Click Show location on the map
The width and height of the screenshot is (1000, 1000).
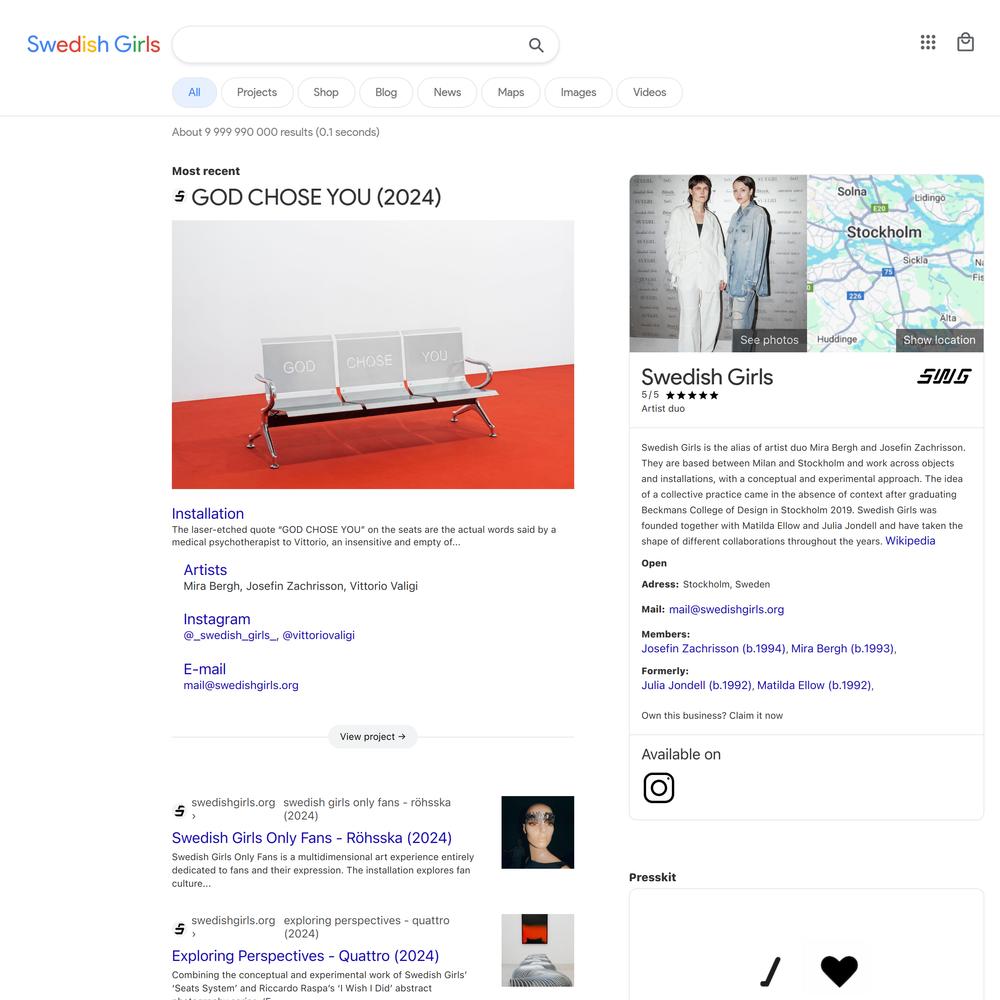coord(939,340)
